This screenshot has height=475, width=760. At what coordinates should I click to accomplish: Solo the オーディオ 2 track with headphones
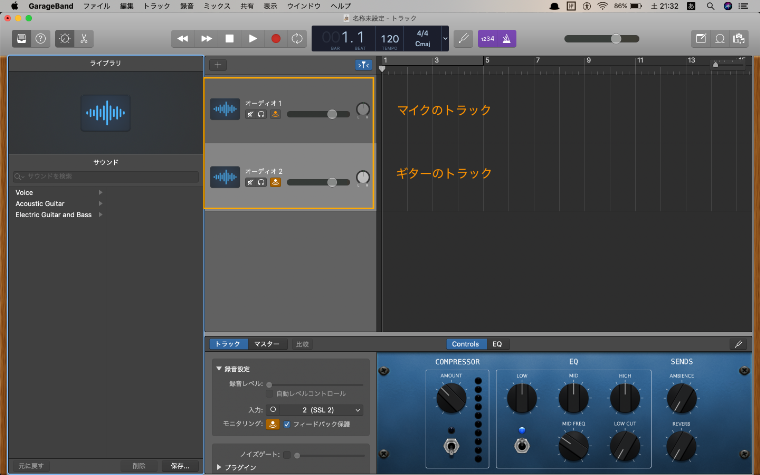(x=260, y=183)
